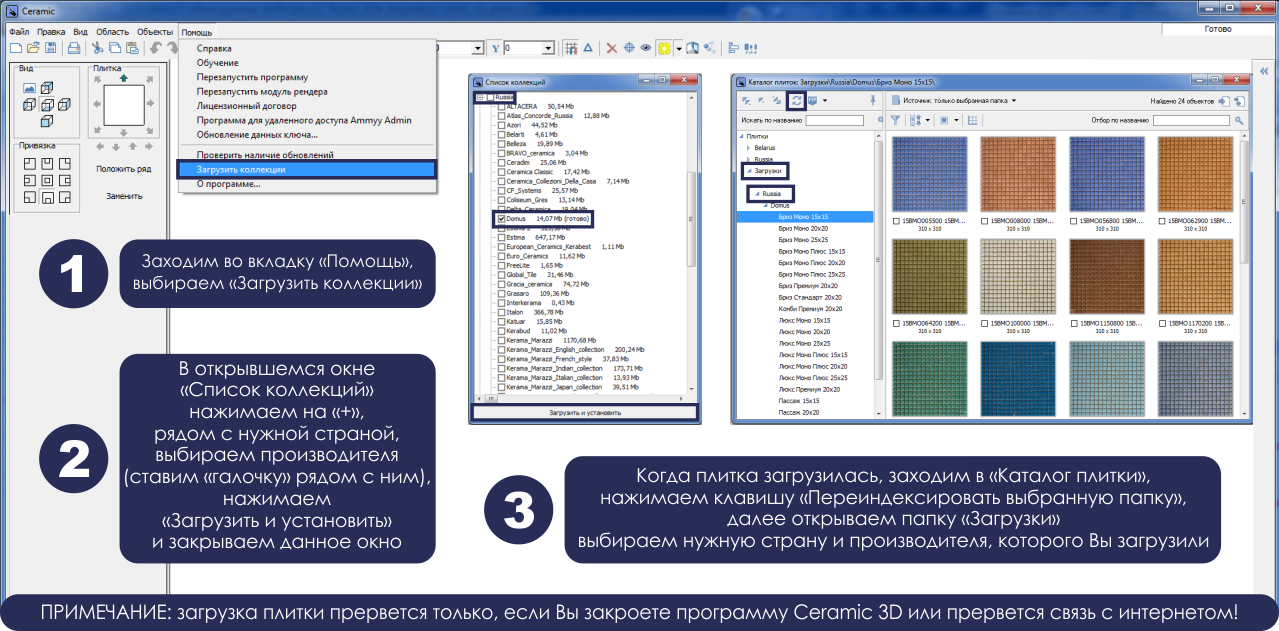This screenshot has height=631, width=1279.
Task: Click the filter funnel icon in catalog
Action: point(896,120)
